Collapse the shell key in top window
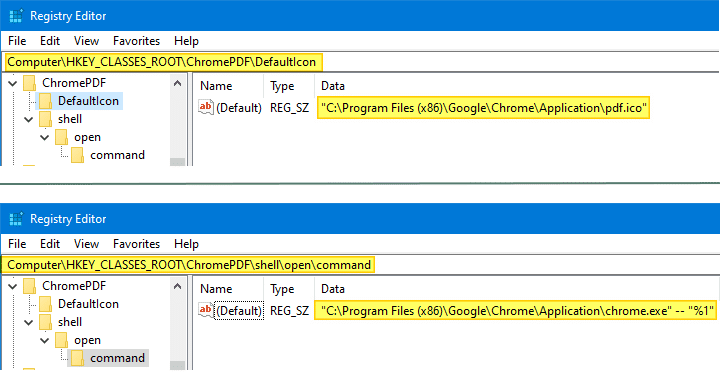Screen dimensions: 720x373 [29, 119]
